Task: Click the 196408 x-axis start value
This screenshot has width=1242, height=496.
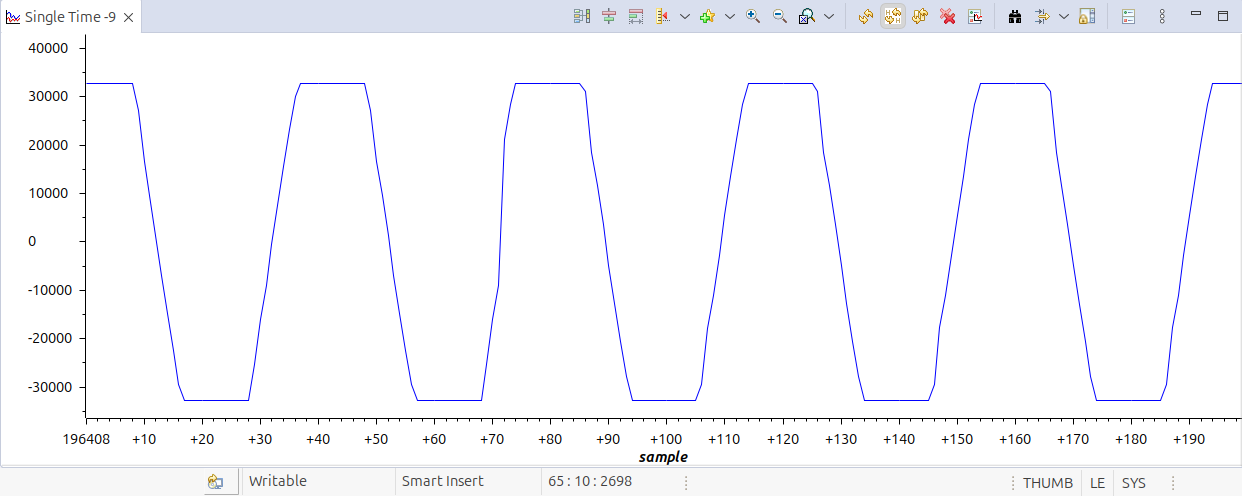Action: tap(87, 439)
